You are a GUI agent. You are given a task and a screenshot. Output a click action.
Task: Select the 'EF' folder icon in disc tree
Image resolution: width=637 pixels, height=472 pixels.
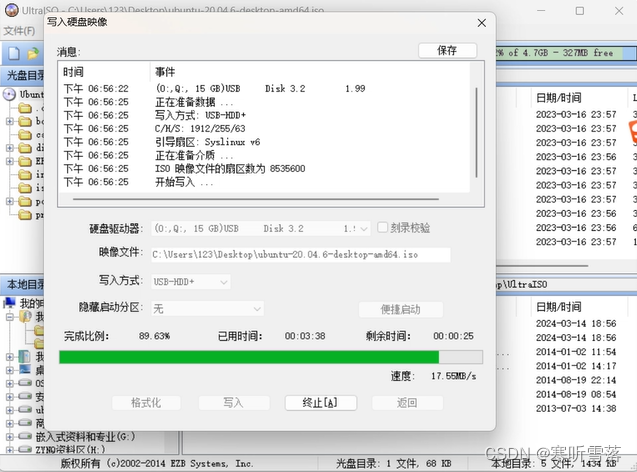(x=25, y=161)
